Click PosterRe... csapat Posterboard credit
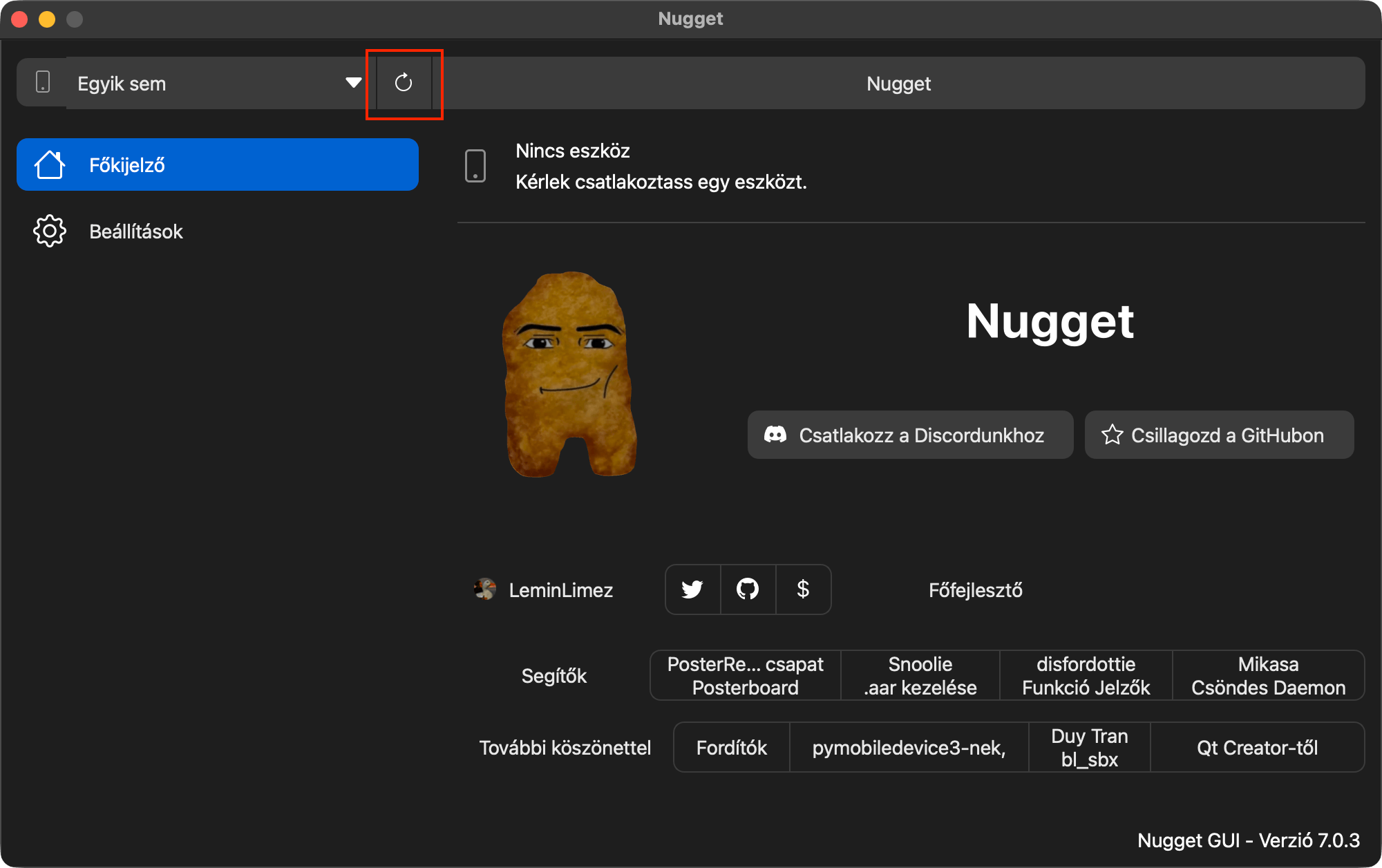1382x868 pixels. [x=745, y=676]
